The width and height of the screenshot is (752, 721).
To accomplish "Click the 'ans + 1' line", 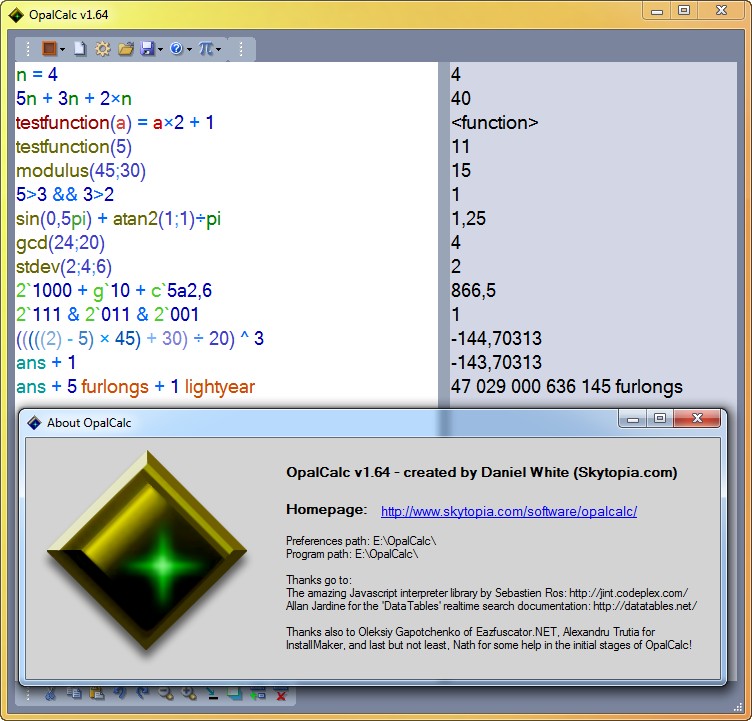I will click(46, 363).
